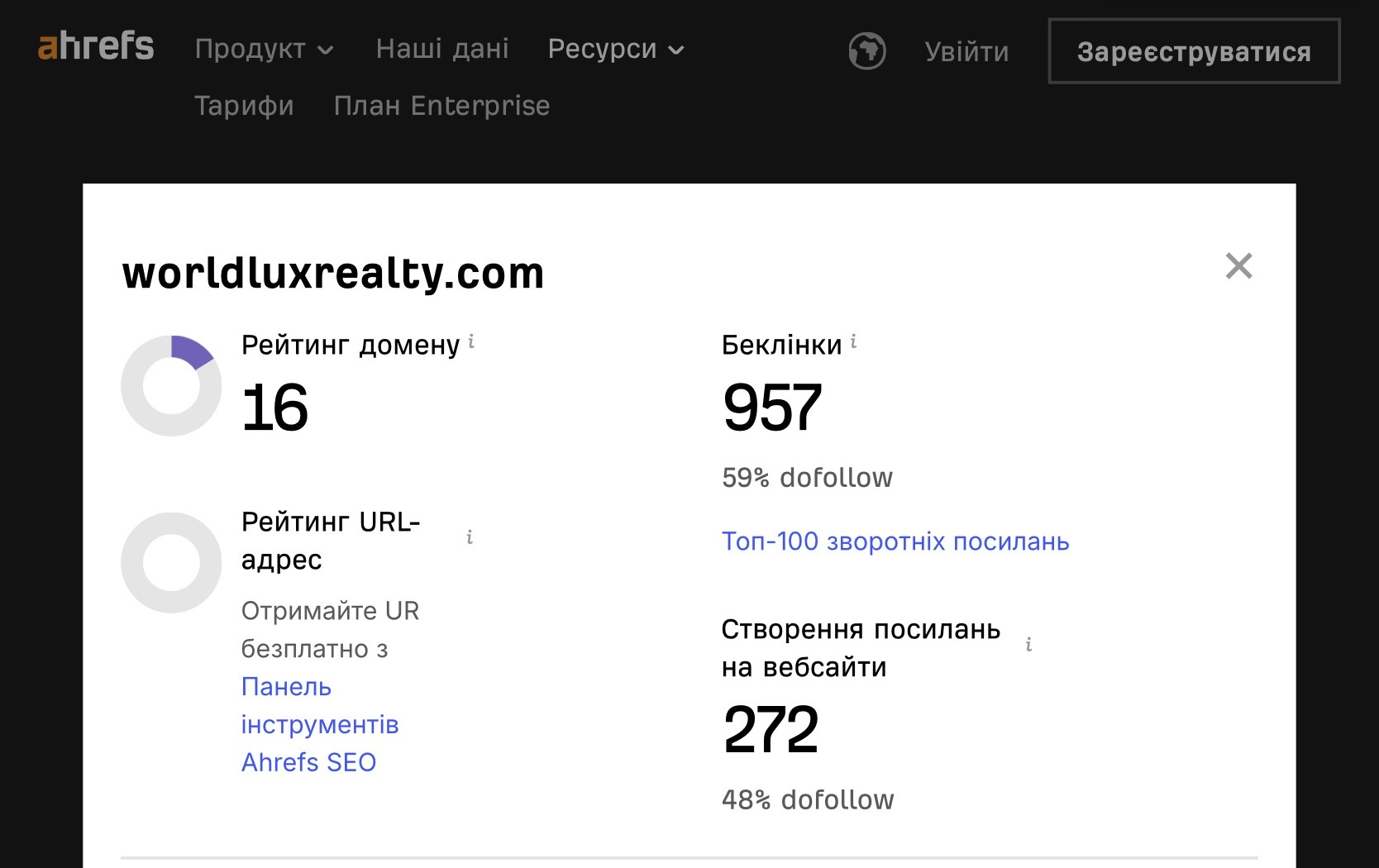This screenshot has height=868, width=1379.
Task: Click info icon next to Рейтинг домену
Action: pyautogui.click(x=471, y=341)
